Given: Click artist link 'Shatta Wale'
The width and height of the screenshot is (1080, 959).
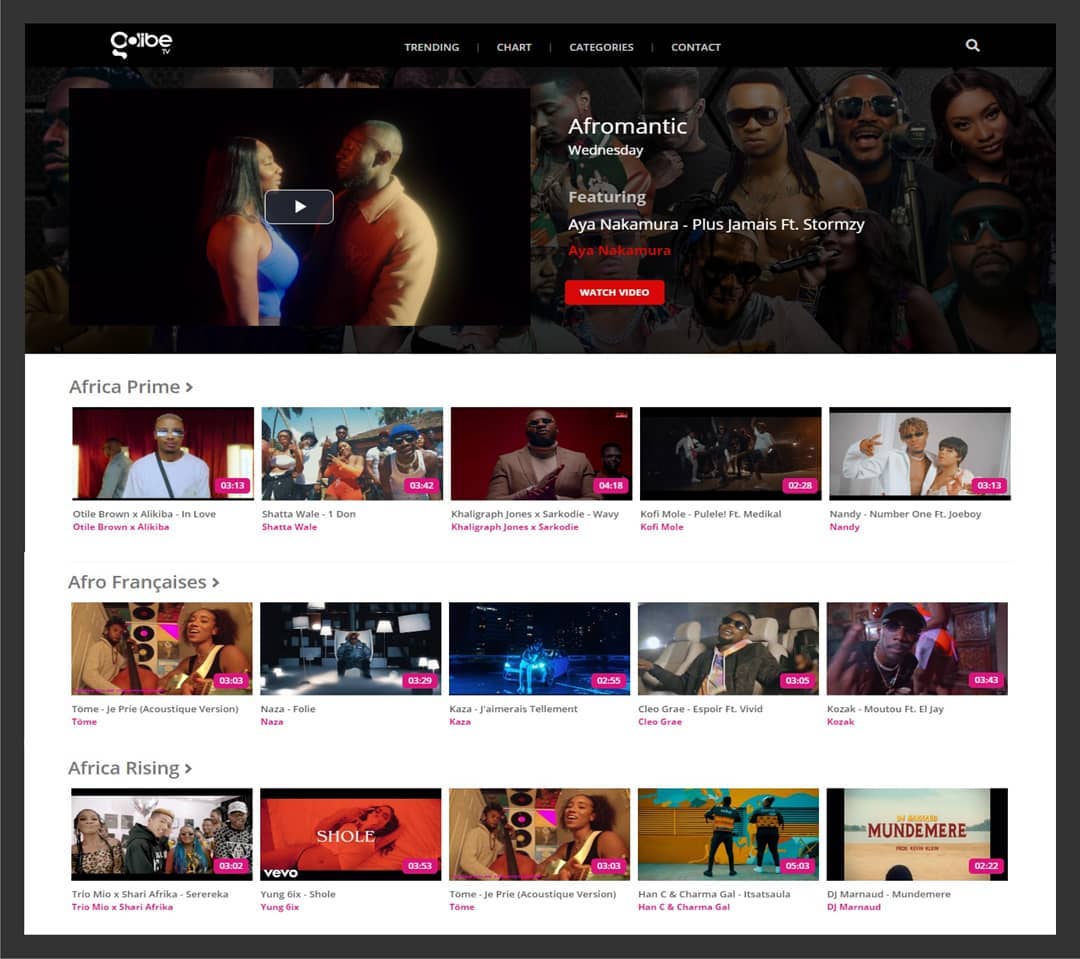Looking at the screenshot, I should pos(289,527).
